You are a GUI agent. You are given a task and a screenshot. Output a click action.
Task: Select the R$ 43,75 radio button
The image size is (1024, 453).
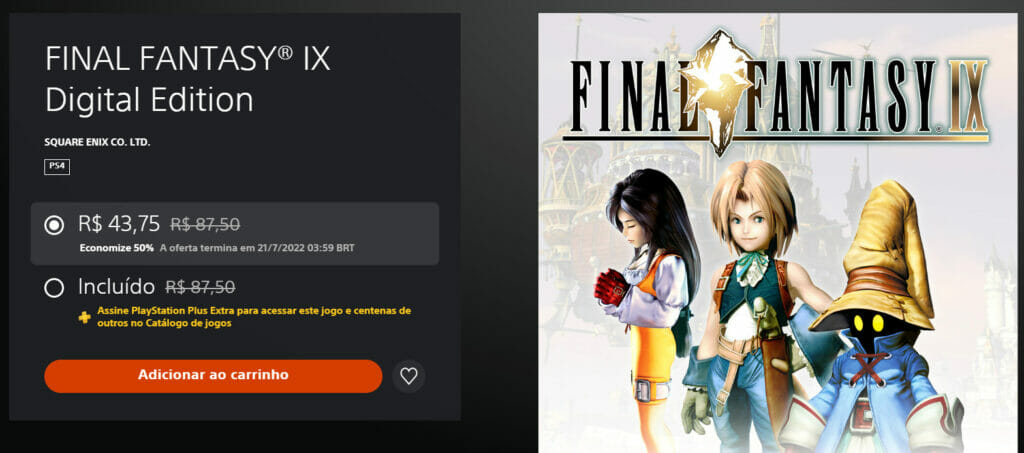coord(54,226)
